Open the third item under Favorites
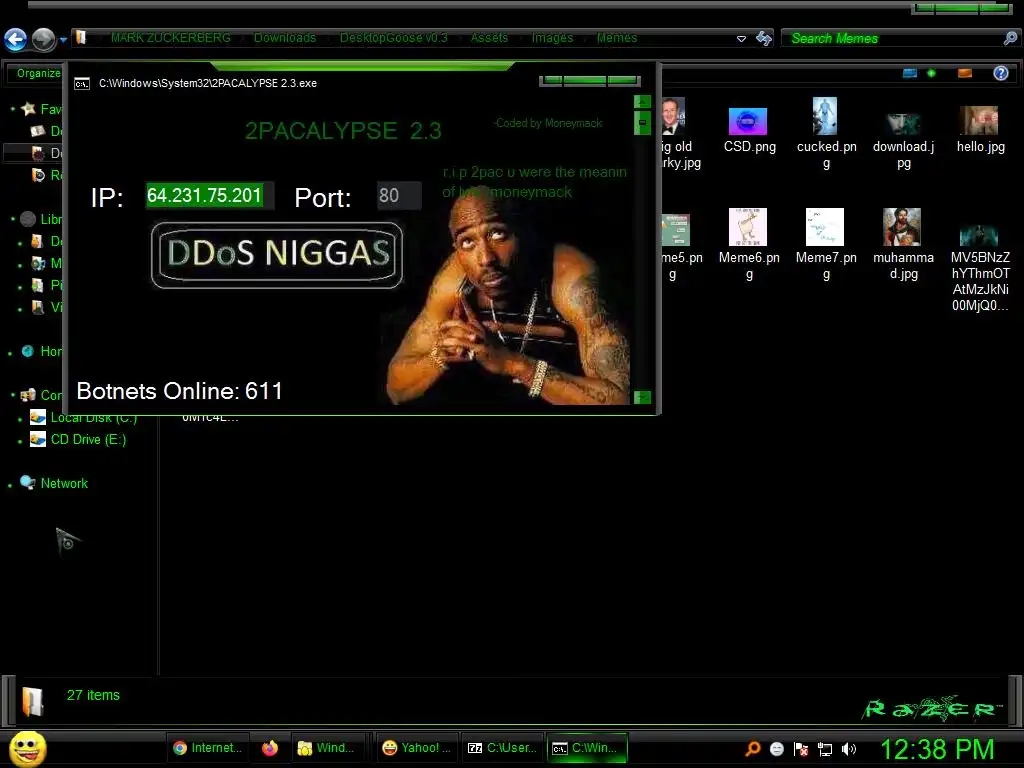Viewport: 1024px width, 768px height. coord(38,174)
